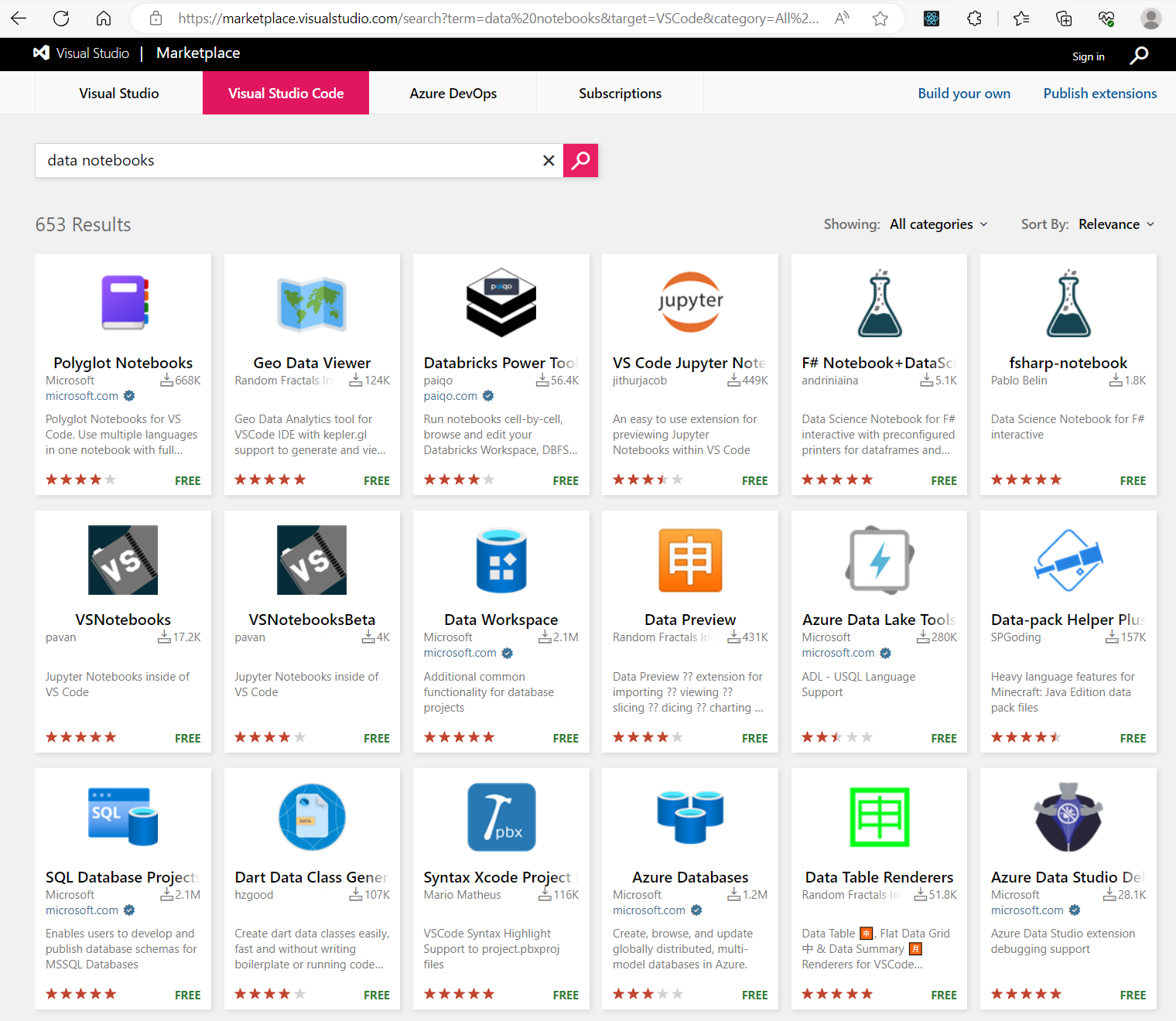Open Data Workspace database icon
Image resolution: width=1176 pixels, height=1021 pixels.
[501, 560]
